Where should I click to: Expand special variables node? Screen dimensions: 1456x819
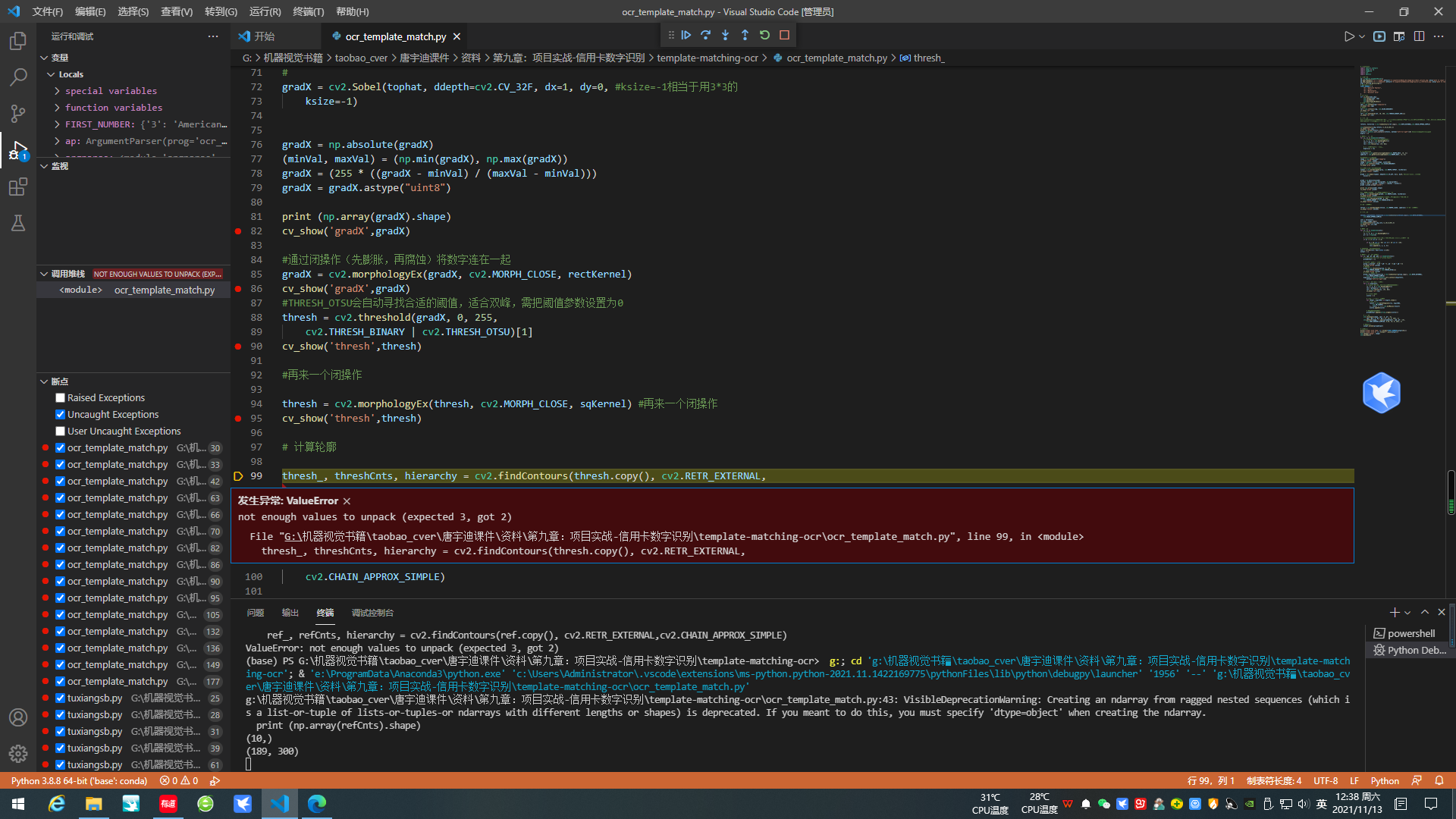click(58, 91)
